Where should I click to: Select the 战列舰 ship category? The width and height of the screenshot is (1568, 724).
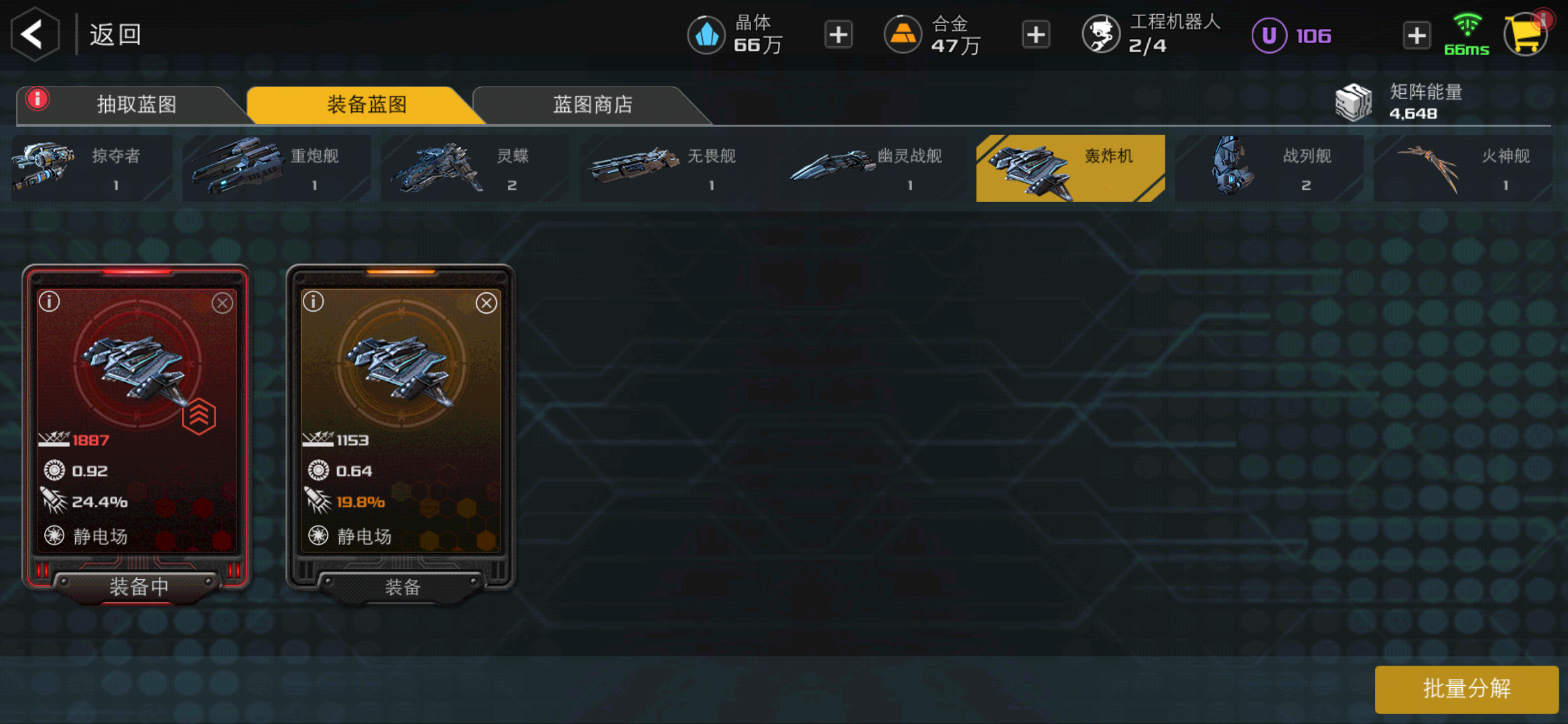click(1269, 168)
